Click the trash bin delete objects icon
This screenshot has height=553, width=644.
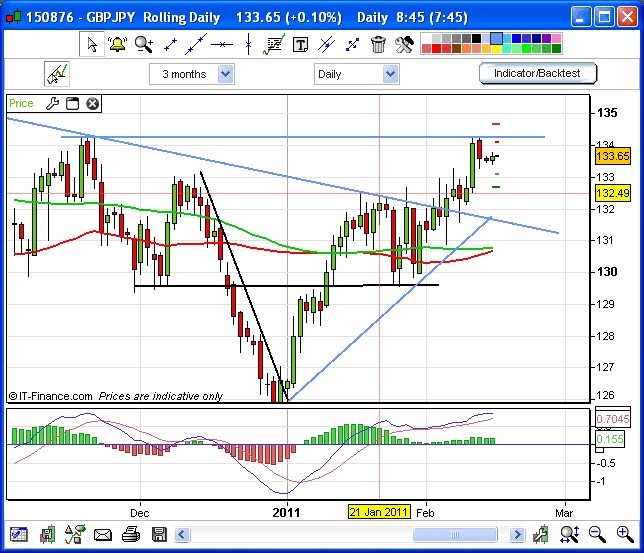coord(378,44)
